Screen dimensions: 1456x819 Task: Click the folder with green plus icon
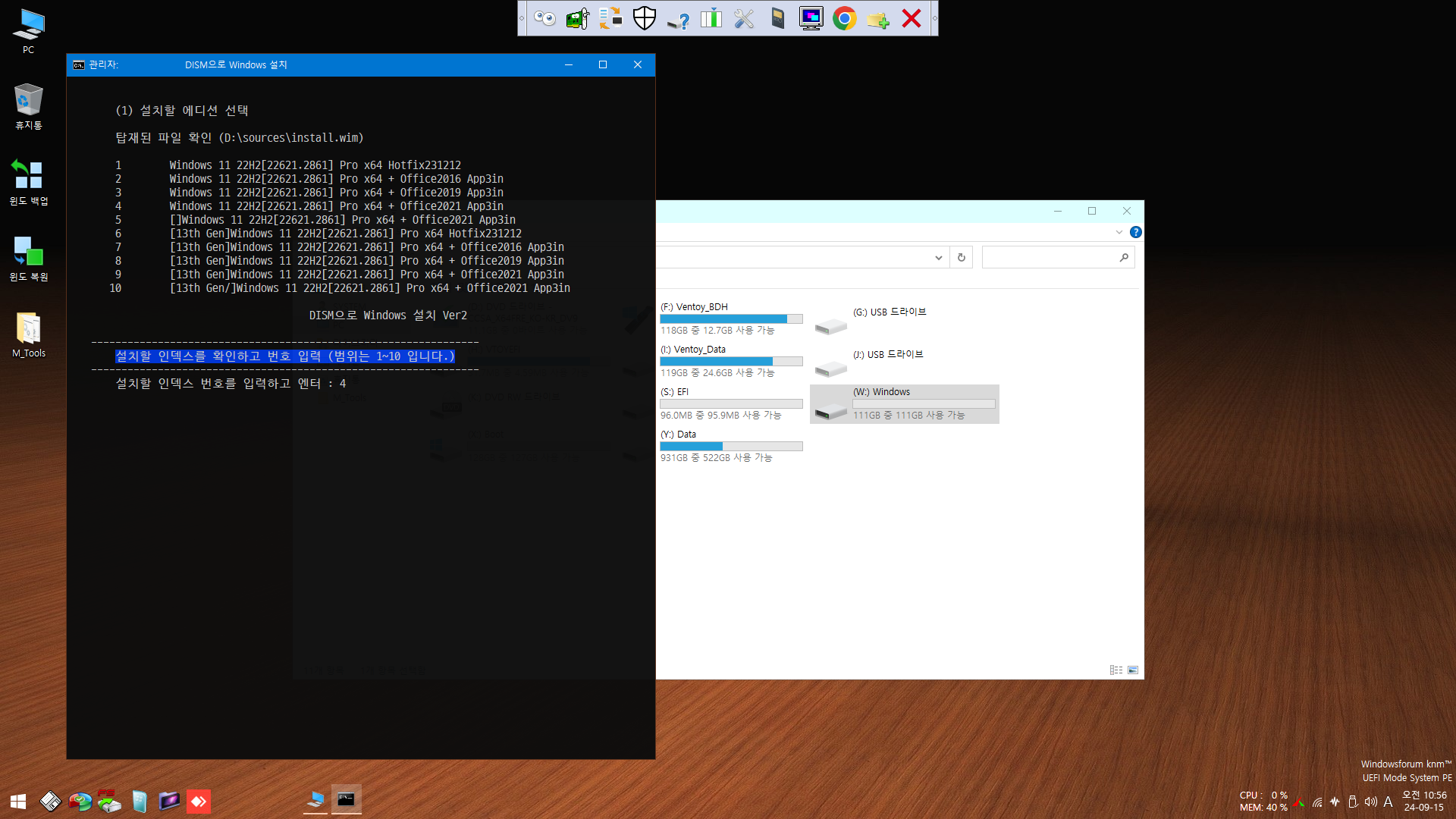pos(878,18)
